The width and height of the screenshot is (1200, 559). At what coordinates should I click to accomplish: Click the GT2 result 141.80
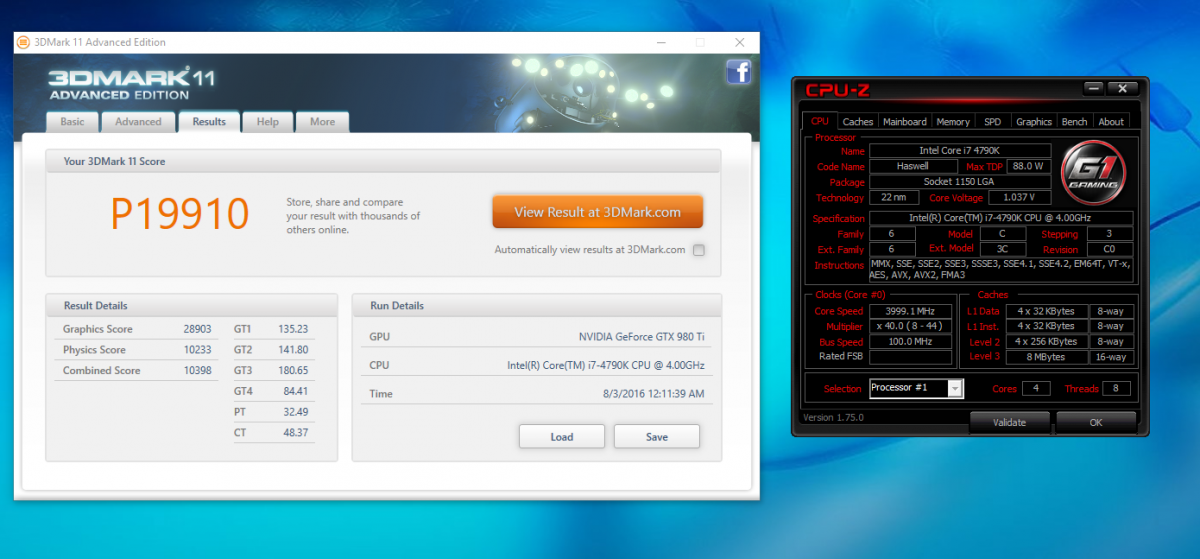click(292, 350)
